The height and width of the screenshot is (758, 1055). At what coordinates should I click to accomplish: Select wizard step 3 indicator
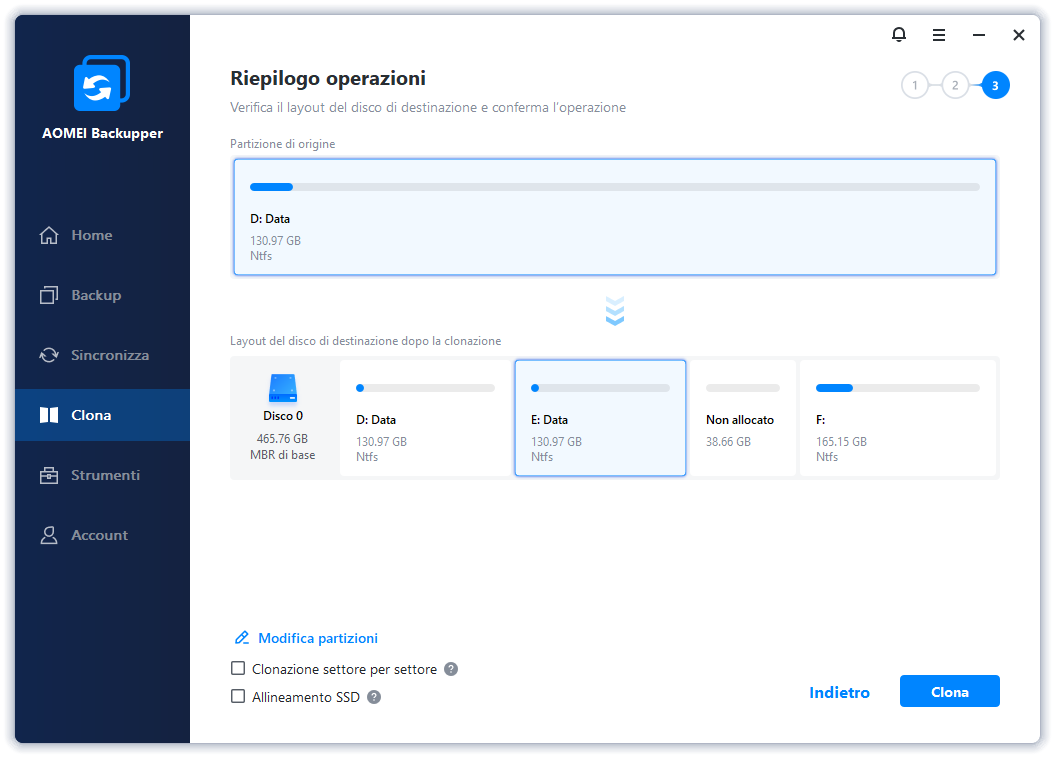point(995,85)
